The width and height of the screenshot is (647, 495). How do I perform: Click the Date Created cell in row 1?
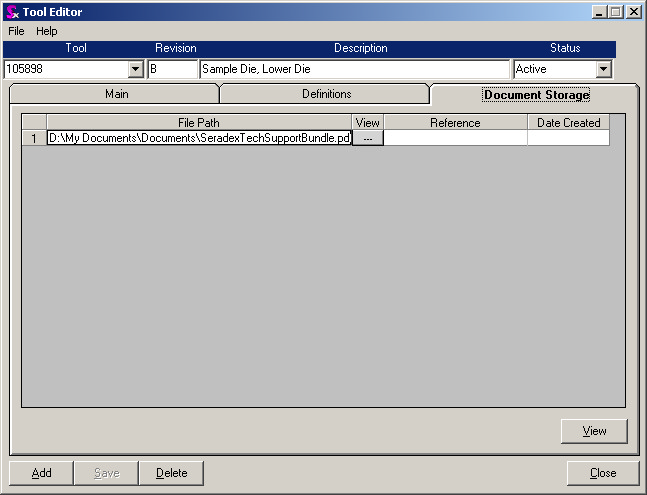[x=567, y=139]
